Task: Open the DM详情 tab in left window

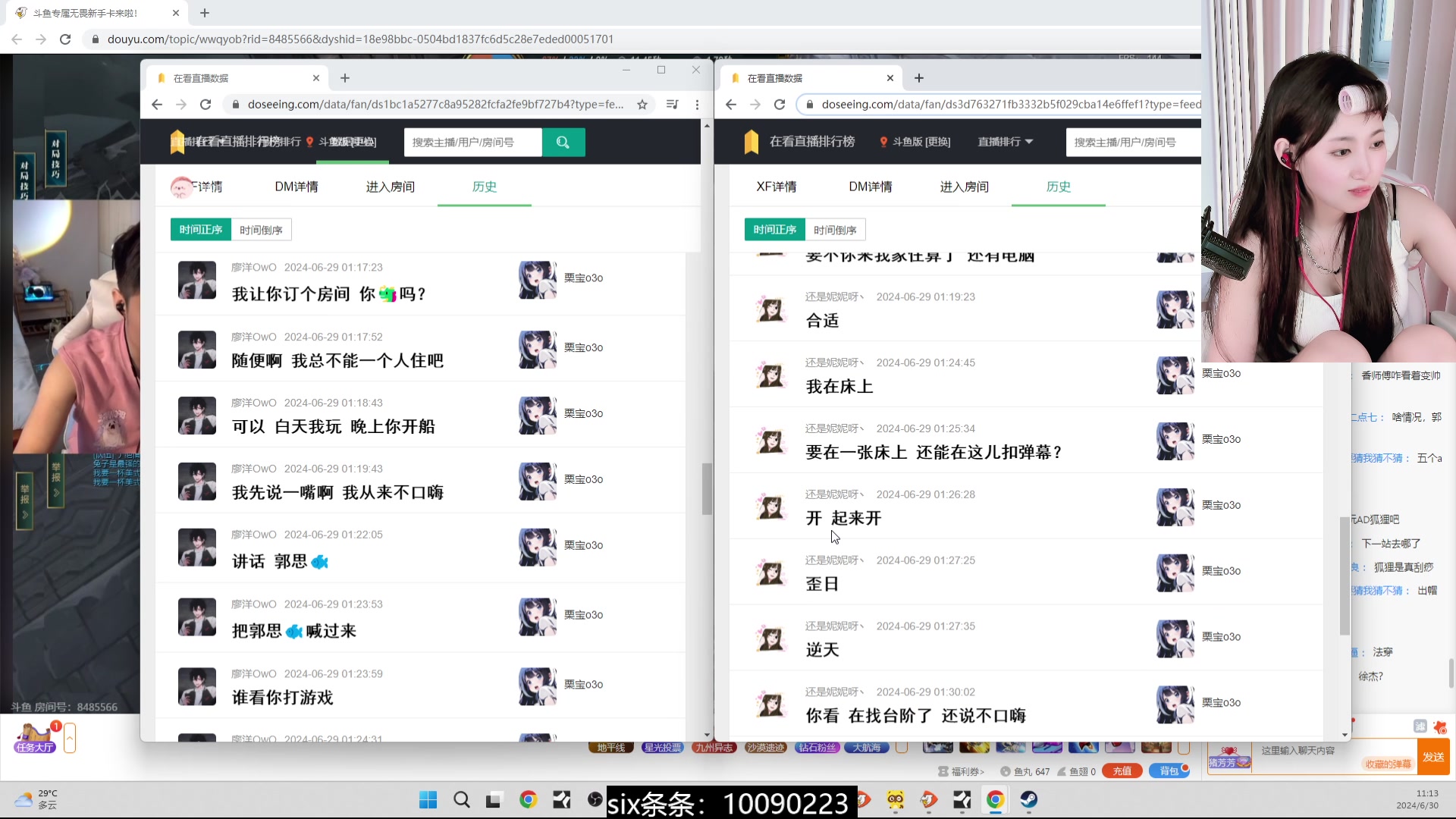Action: point(297,187)
